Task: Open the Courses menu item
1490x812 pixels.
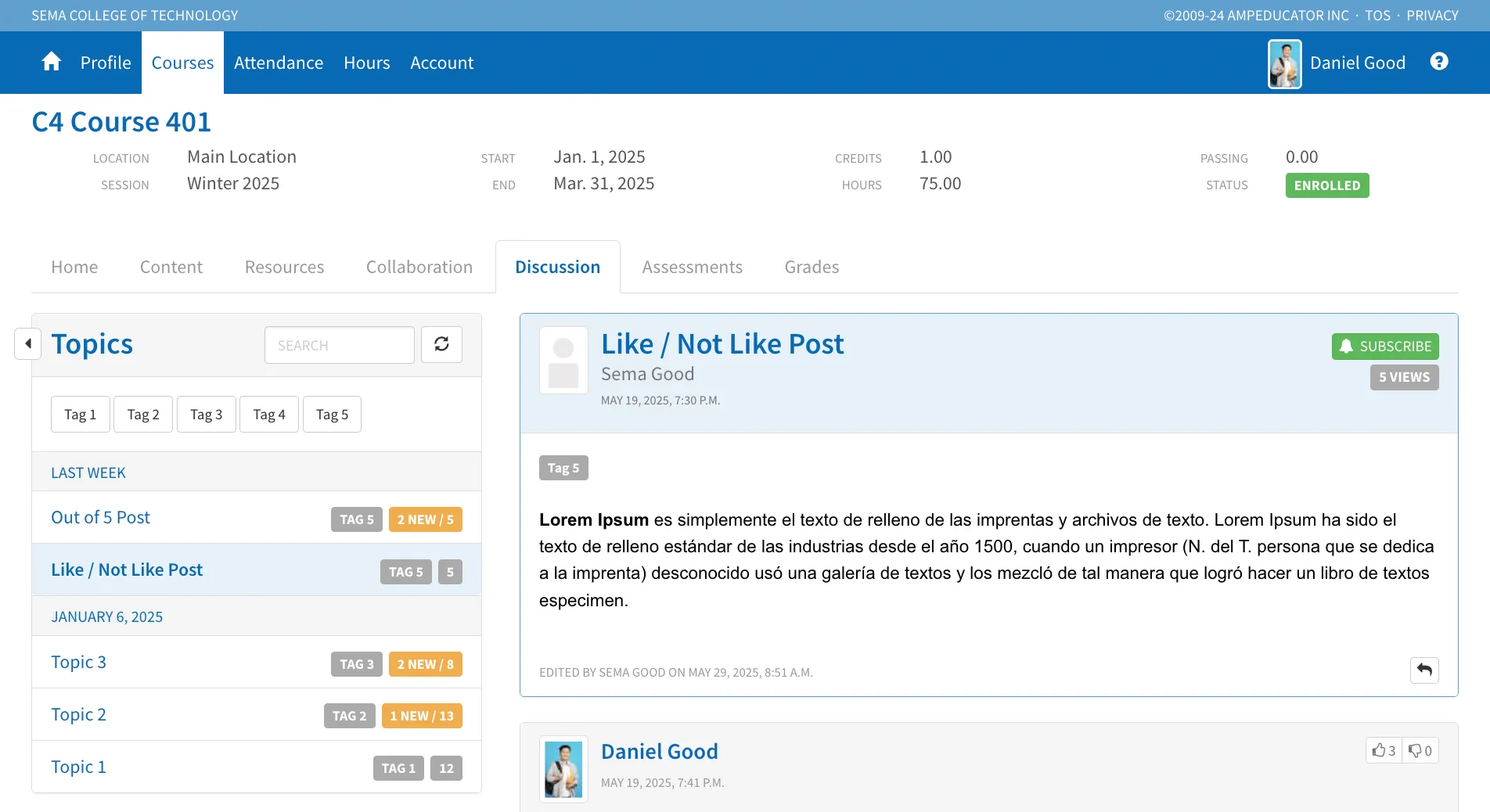Action: pos(182,63)
